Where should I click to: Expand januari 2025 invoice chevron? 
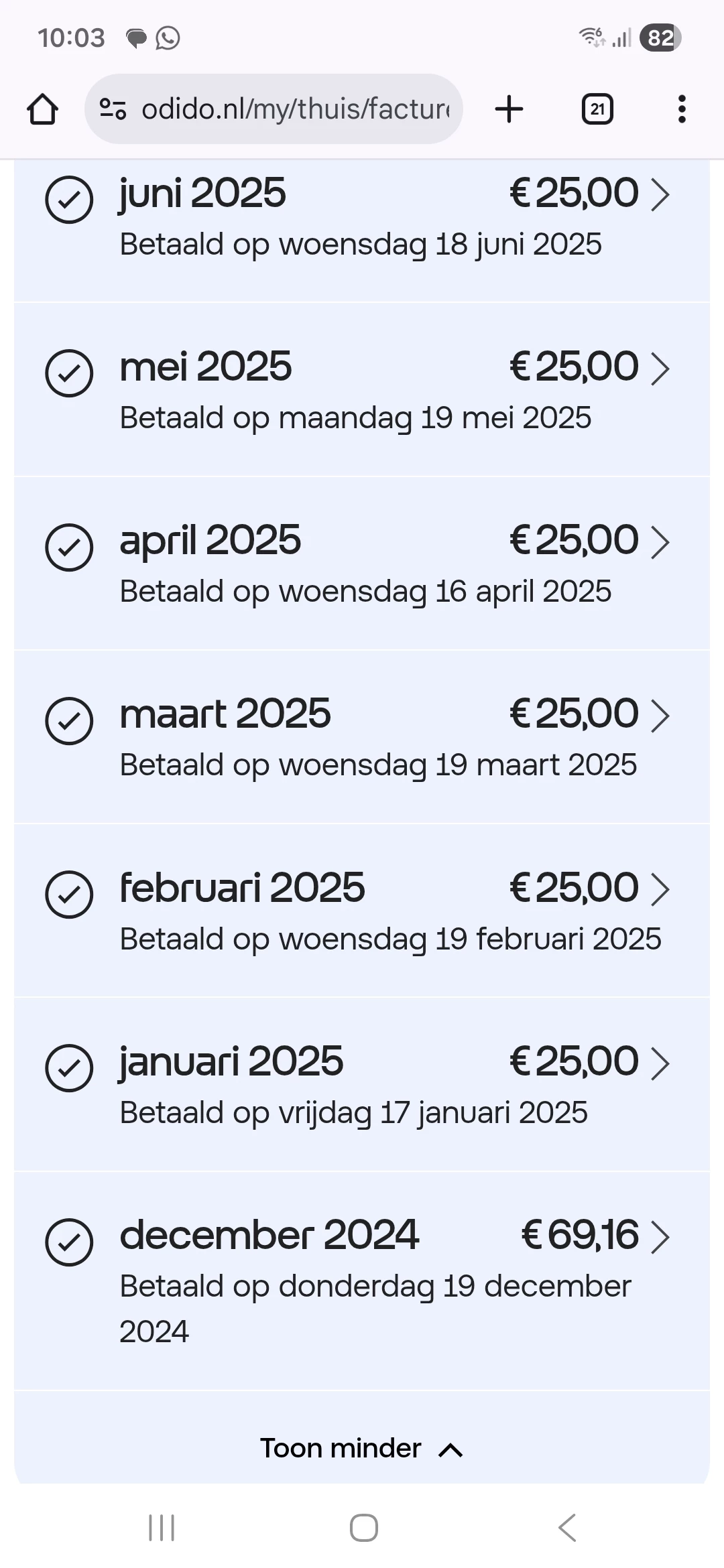(660, 1063)
